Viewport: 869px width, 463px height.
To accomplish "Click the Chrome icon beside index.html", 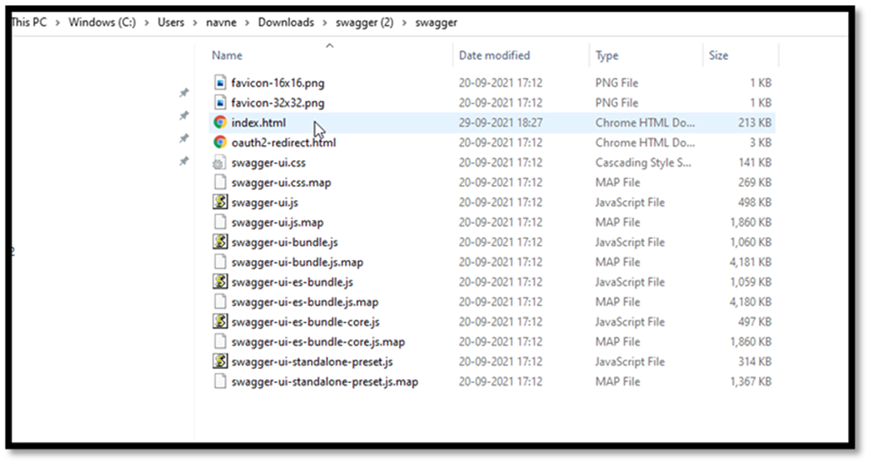I will click(220, 122).
